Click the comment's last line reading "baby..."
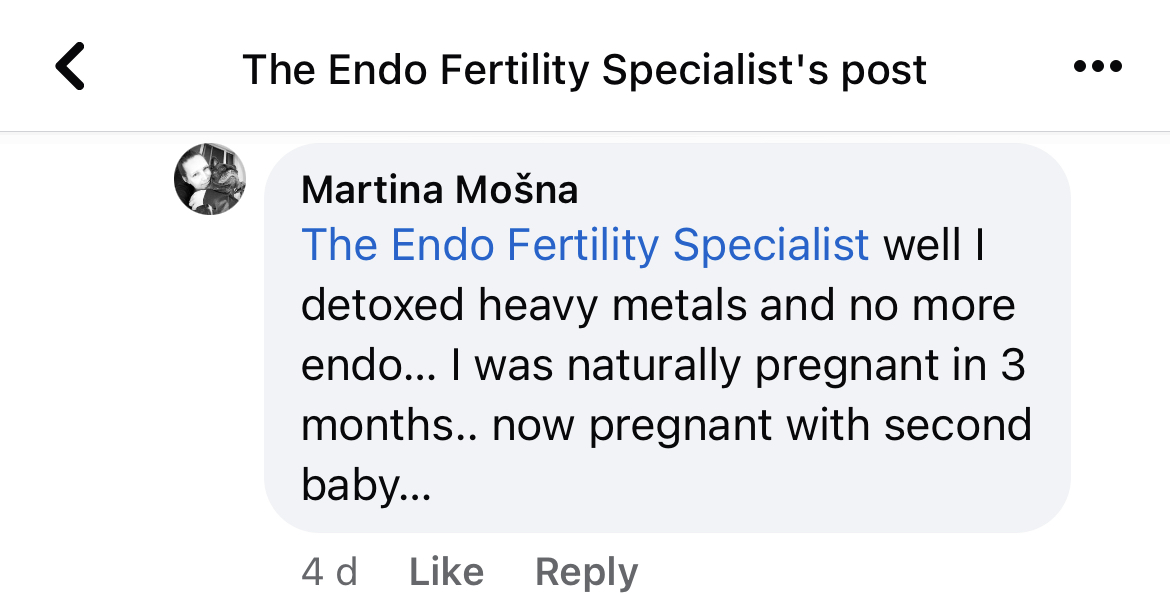The image size is (1170, 611). tap(365, 487)
